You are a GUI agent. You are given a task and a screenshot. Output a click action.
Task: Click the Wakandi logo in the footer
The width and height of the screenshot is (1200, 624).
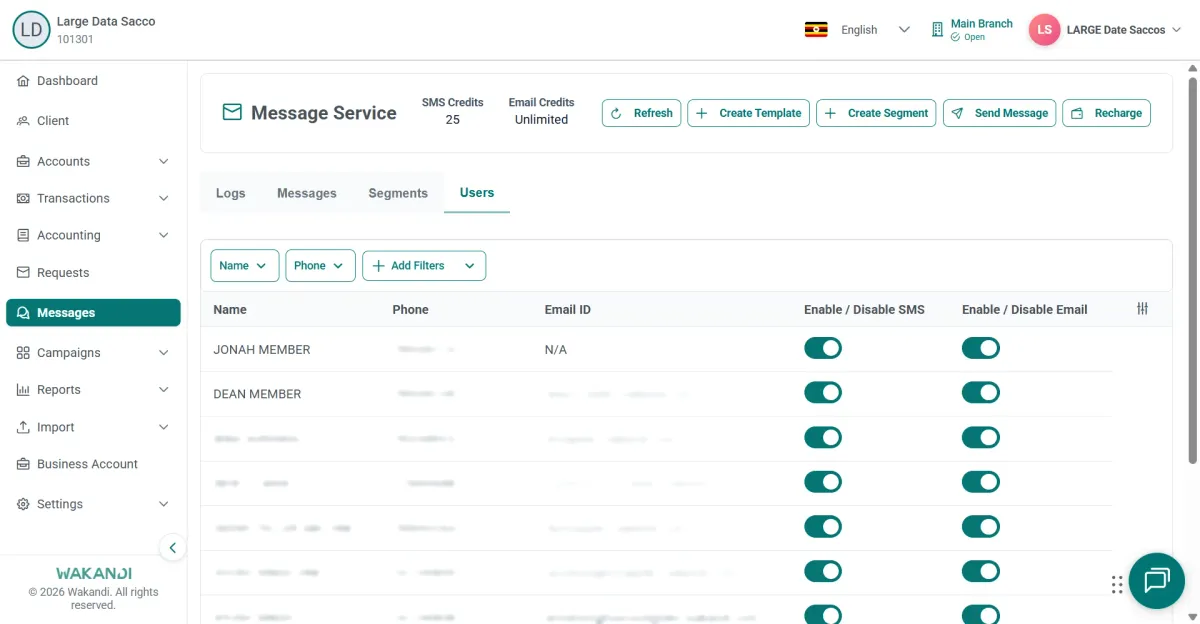click(x=93, y=574)
